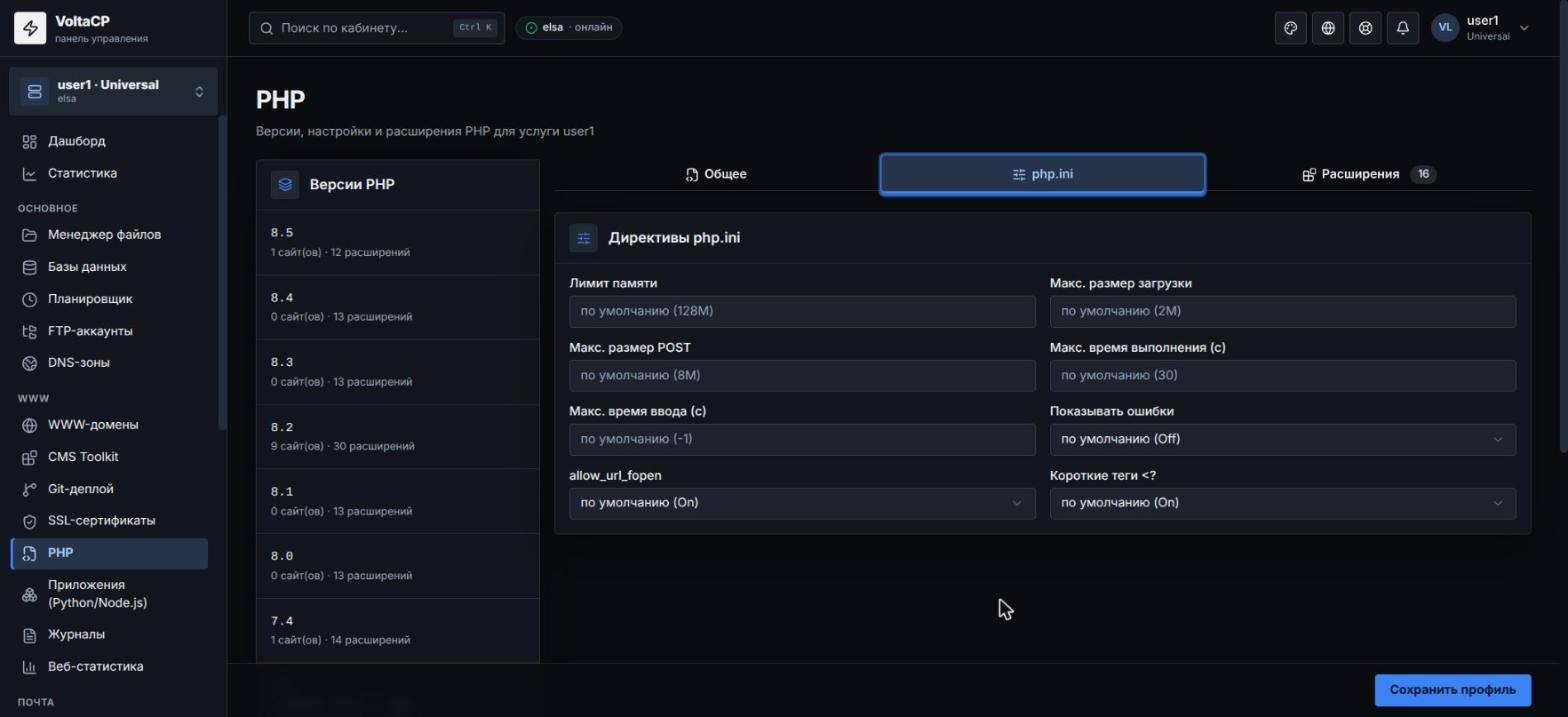Image resolution: width=1568 pixels, height=717 pixels.
Task: Select PHP version 8.4 in the list
Action: [398, 307]
